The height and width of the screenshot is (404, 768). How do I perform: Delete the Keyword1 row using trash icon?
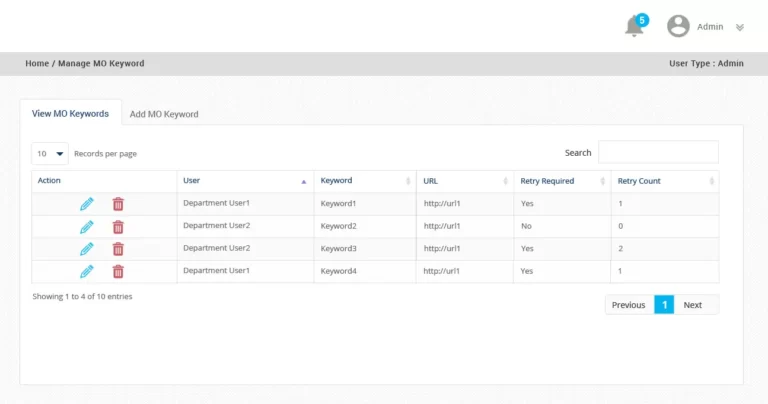(x=118, y=204)
